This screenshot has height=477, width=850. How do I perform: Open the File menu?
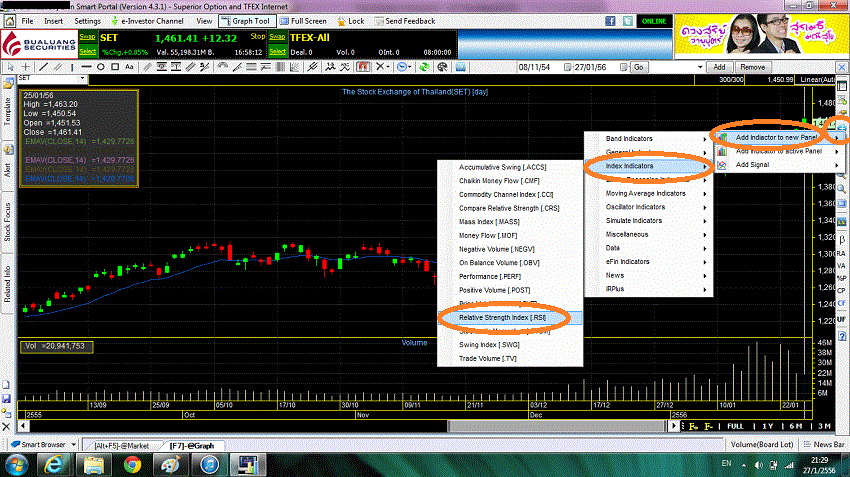click(27, 21)
